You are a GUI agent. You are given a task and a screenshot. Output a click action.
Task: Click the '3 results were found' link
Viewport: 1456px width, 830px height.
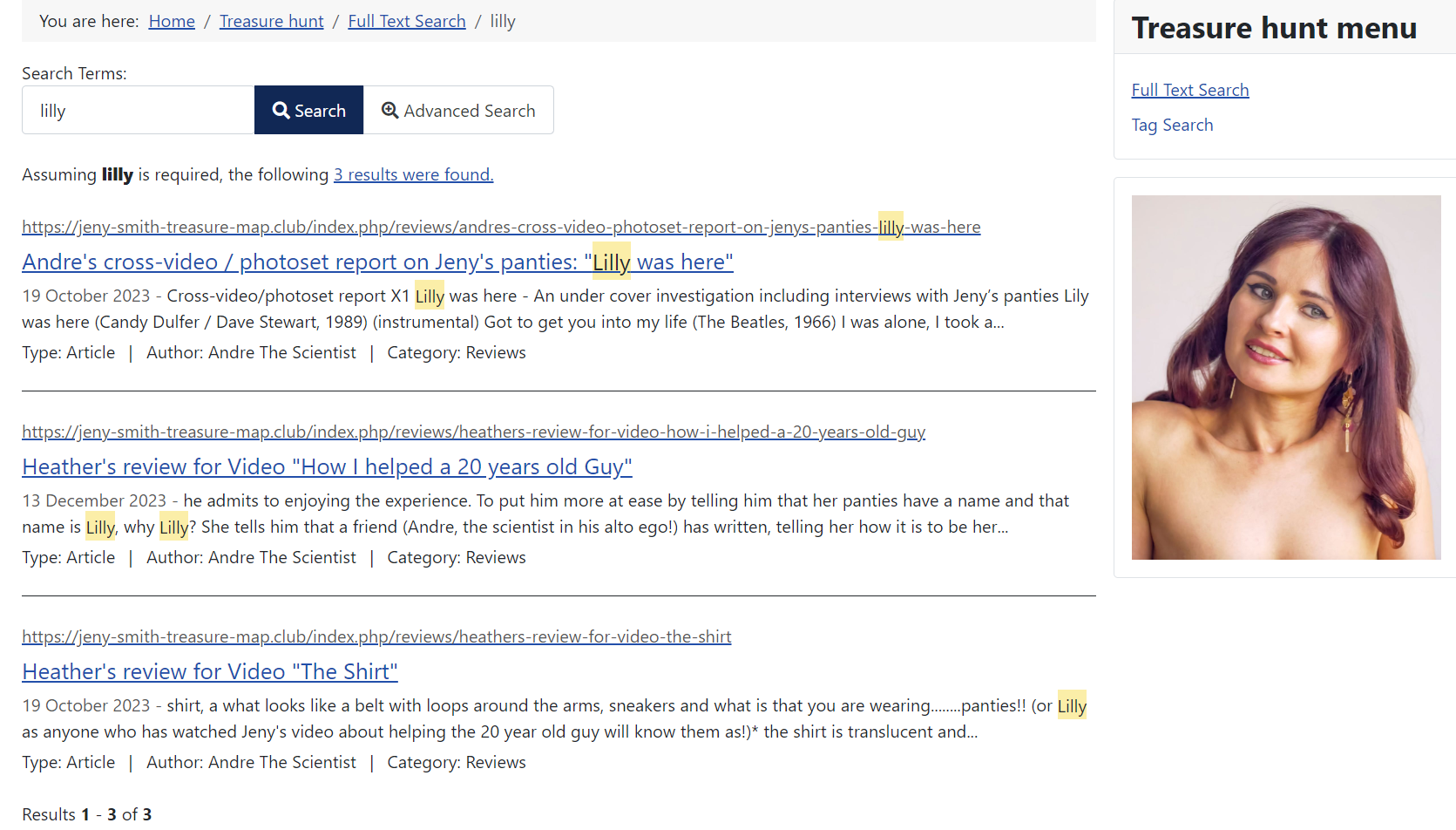pyautogui.click(x=413, y=174)
